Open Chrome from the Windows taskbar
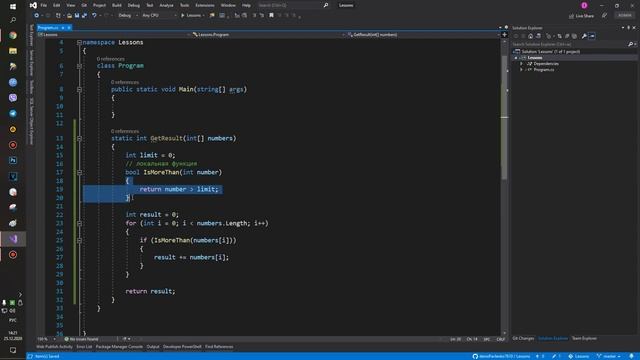 click(13, 35)
